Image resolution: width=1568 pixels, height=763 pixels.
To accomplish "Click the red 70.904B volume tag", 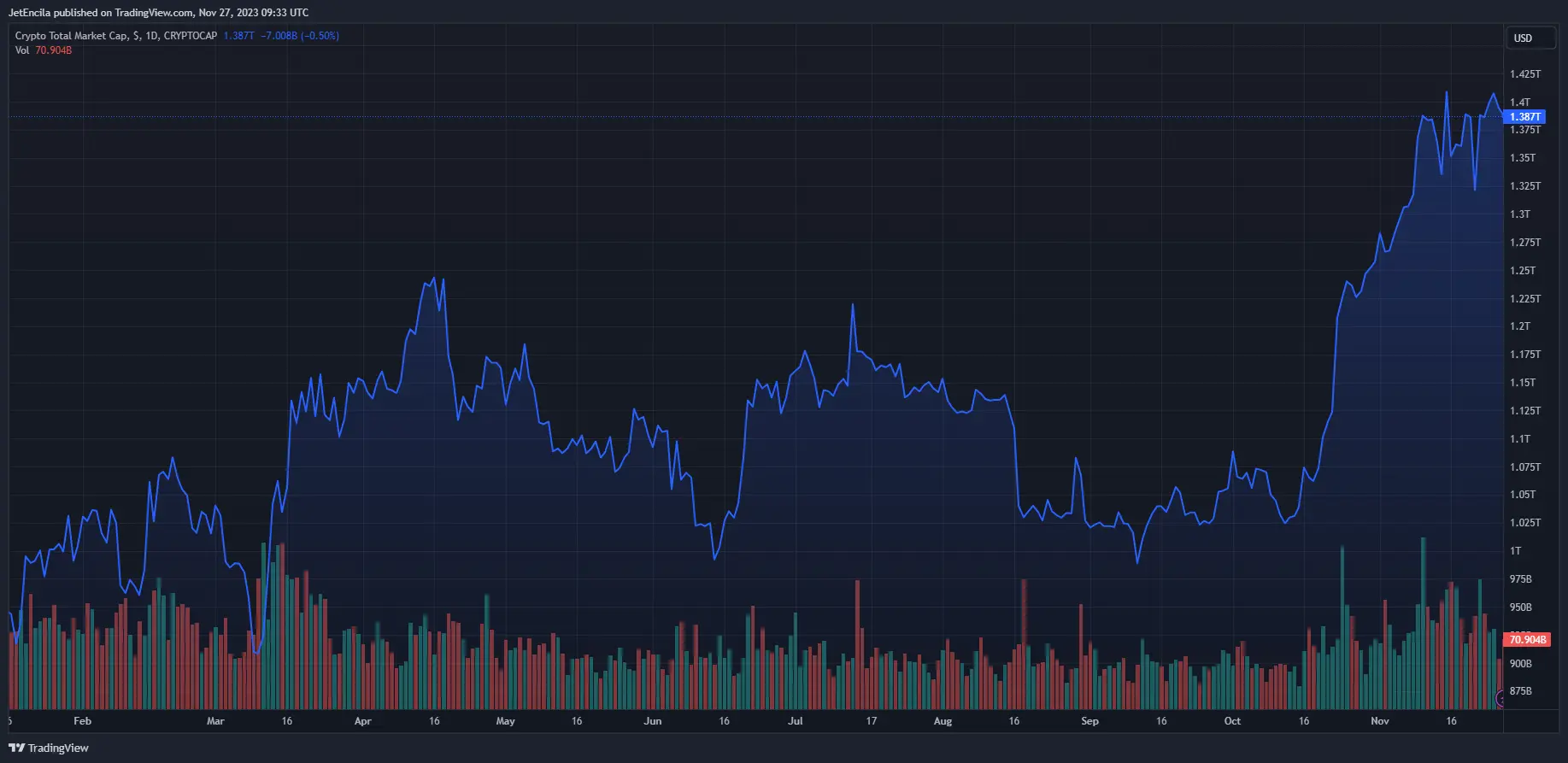I will click(x=1527, y=640).
